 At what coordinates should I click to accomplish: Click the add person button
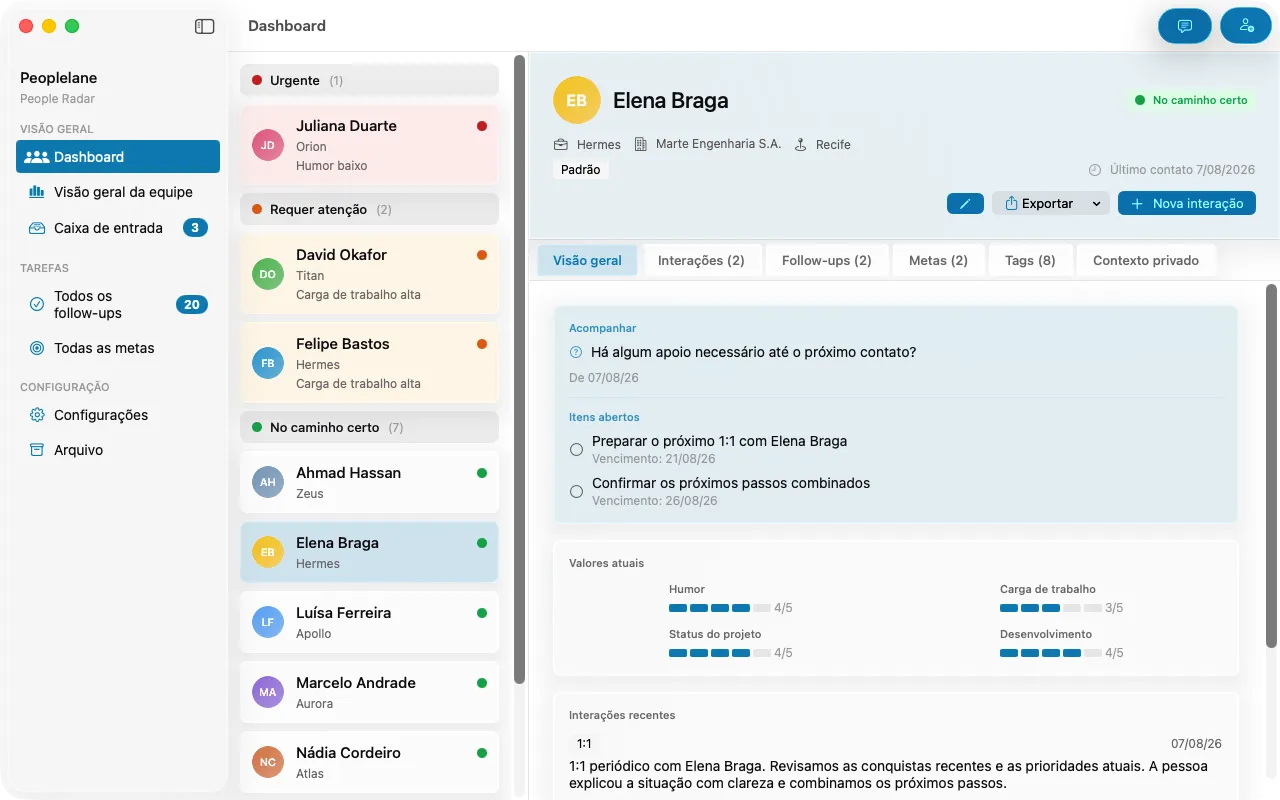pyautogui.click(x=1246, y=26)
